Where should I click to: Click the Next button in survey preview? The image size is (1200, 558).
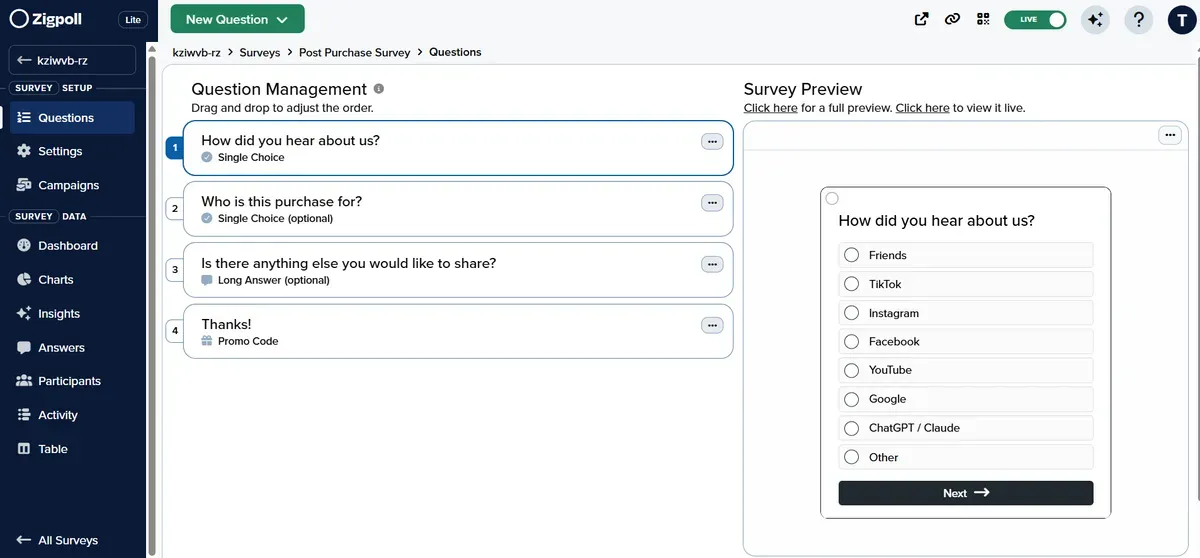click(x=965, y=493)
